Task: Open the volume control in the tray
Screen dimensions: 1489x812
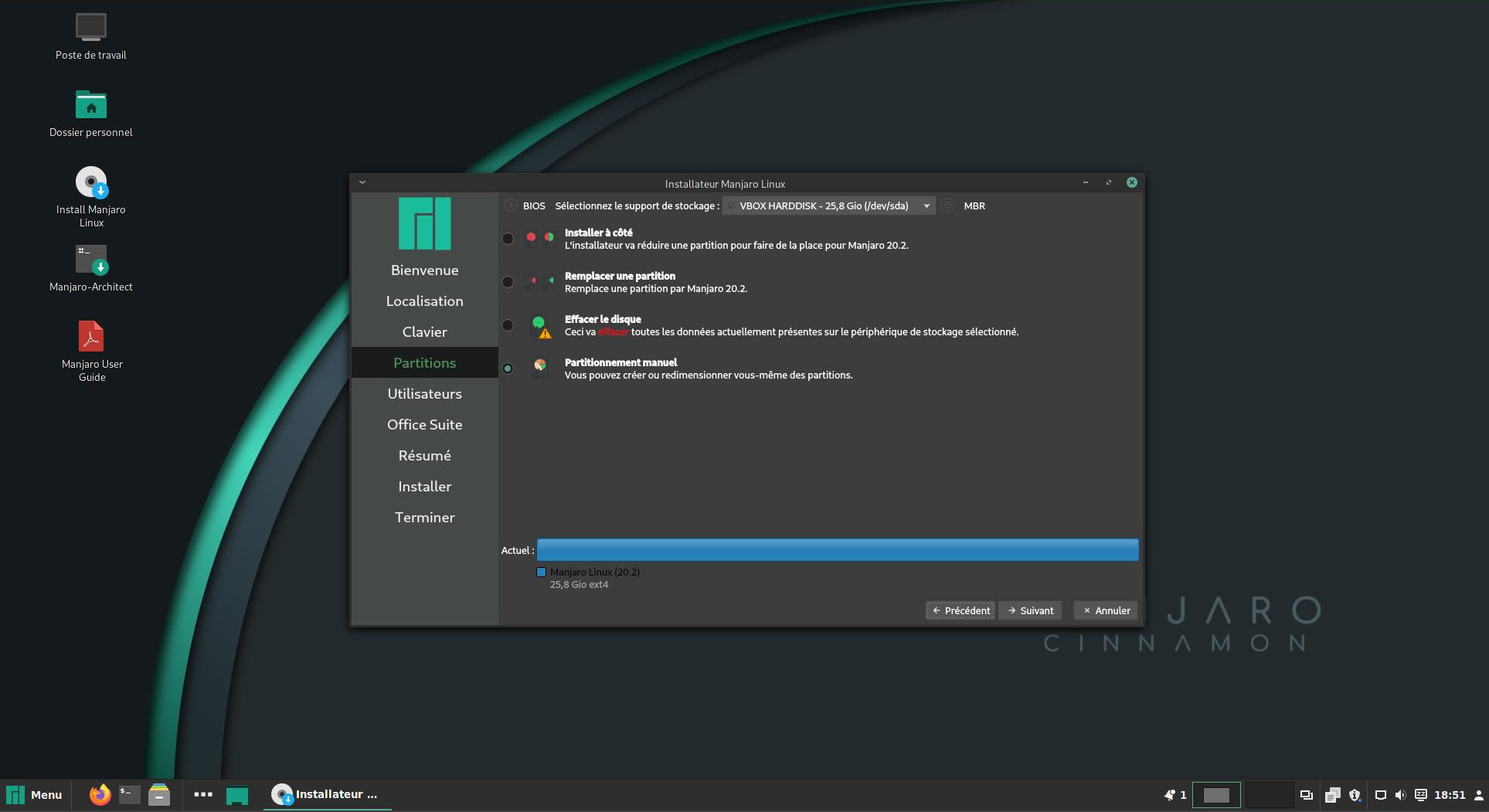Action: click(x=1400, y=795)
